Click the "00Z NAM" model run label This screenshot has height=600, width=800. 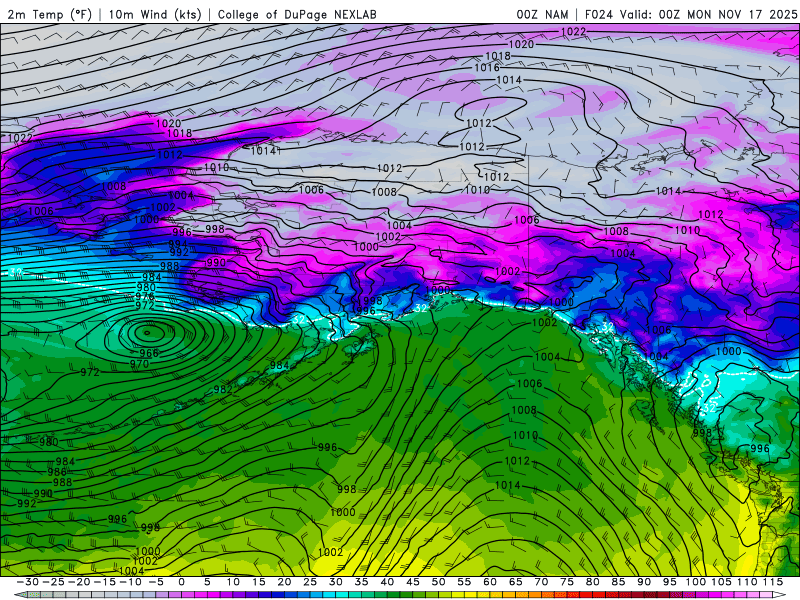coord(542,14)
